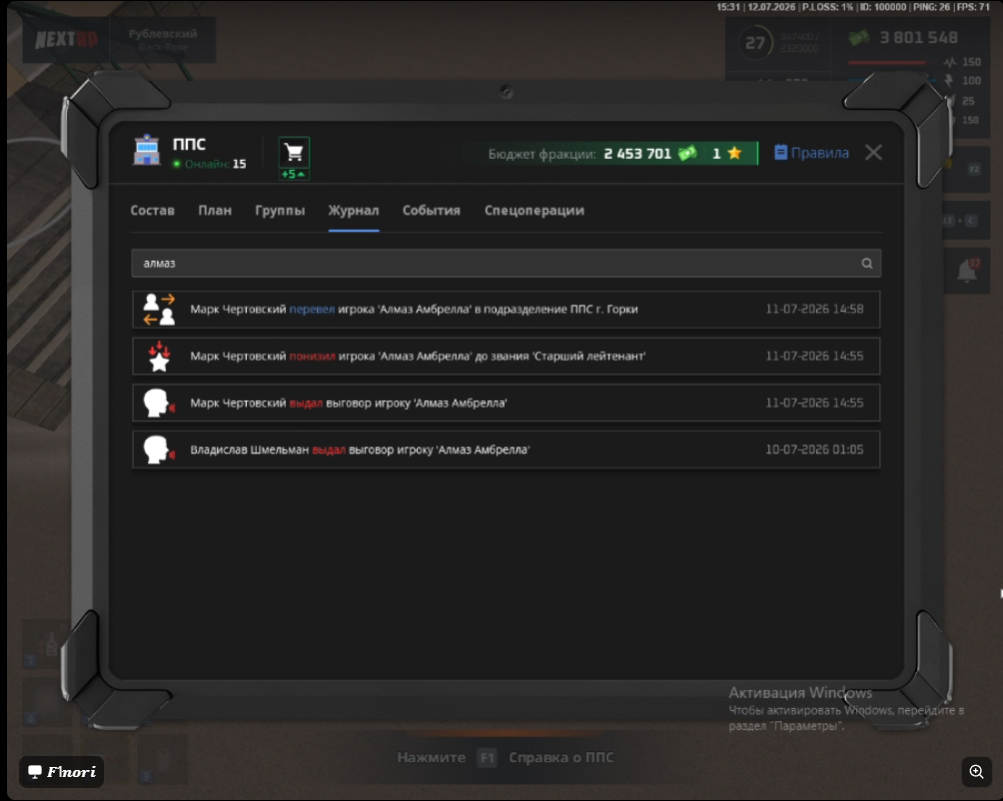The image size is (1003, 801).
Task: Click the demotion star icon in the 'понизил' entry
Action: pyautogui.click(x=159, y=356)
